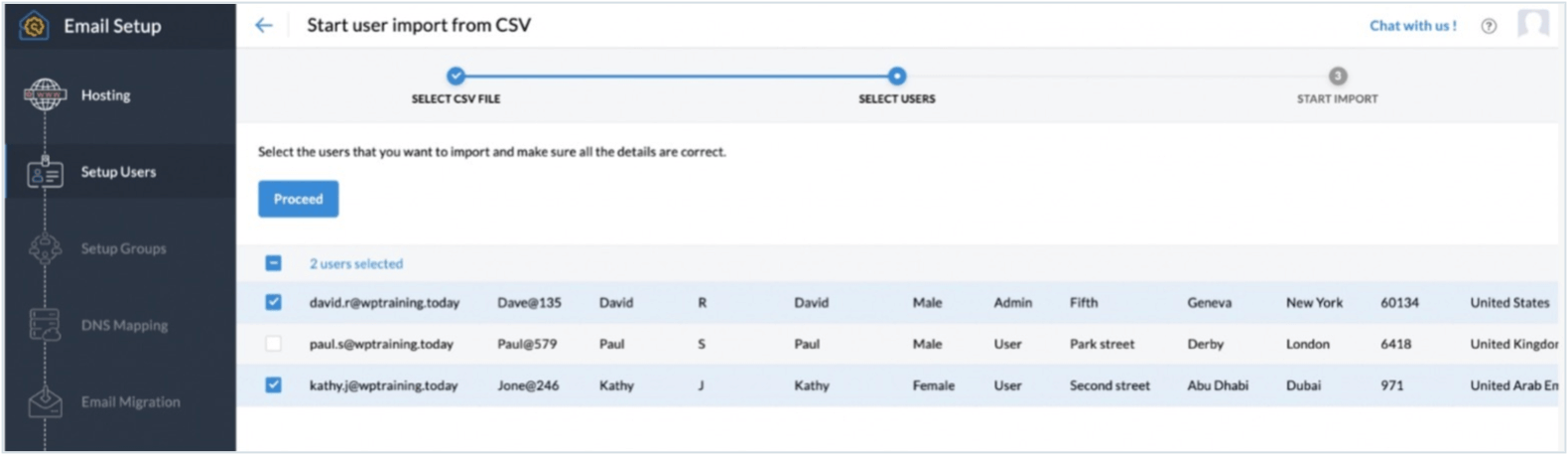Click the Setup Users ID card icon
This screenshot has height=455, width=1568.
(x=45, y=174)
